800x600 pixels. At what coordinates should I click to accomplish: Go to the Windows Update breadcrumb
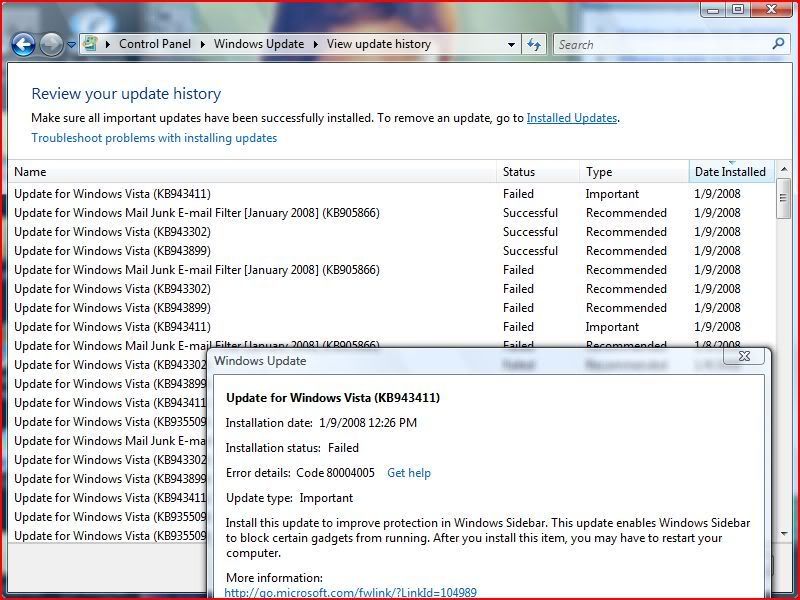pos(258,44)
